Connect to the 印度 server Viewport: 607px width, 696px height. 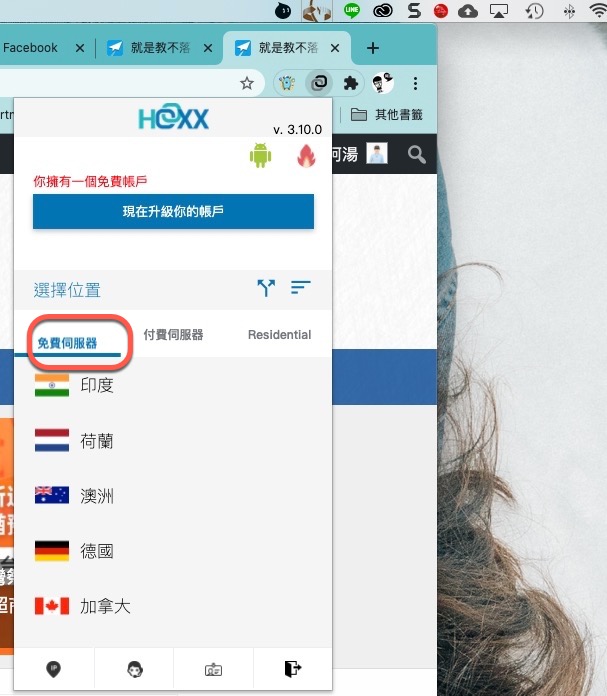(x=173, y=385)
